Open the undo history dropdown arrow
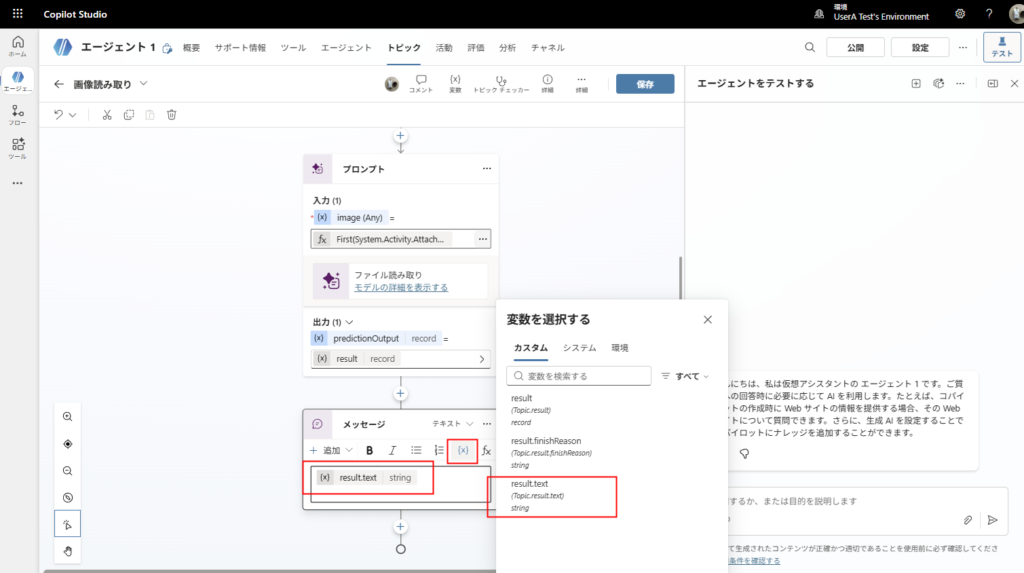Image resolution: width=1024 pixels, height=573 pixels. [72, 115]
